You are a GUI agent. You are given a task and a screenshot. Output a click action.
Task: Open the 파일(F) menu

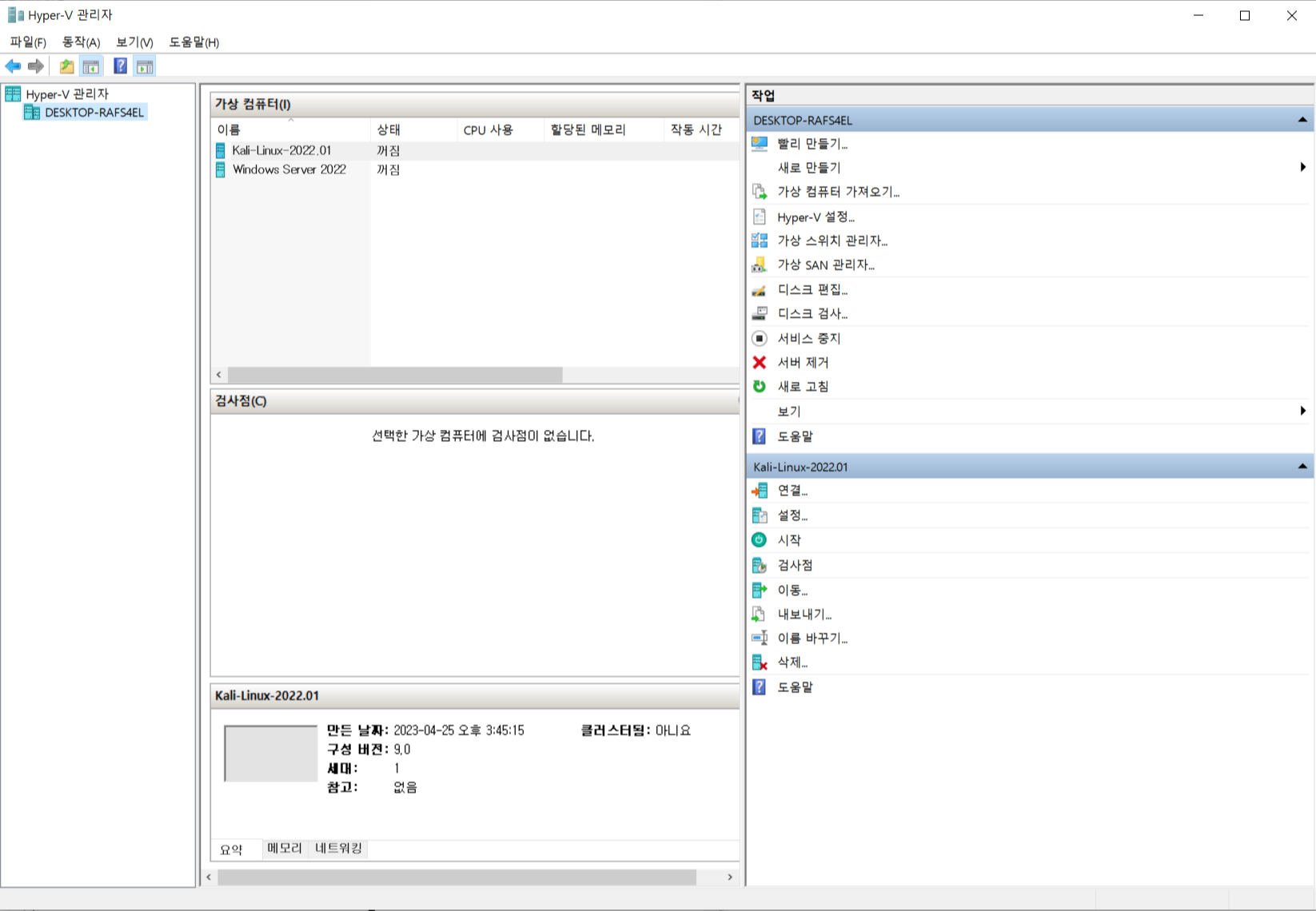coord(28,42)
